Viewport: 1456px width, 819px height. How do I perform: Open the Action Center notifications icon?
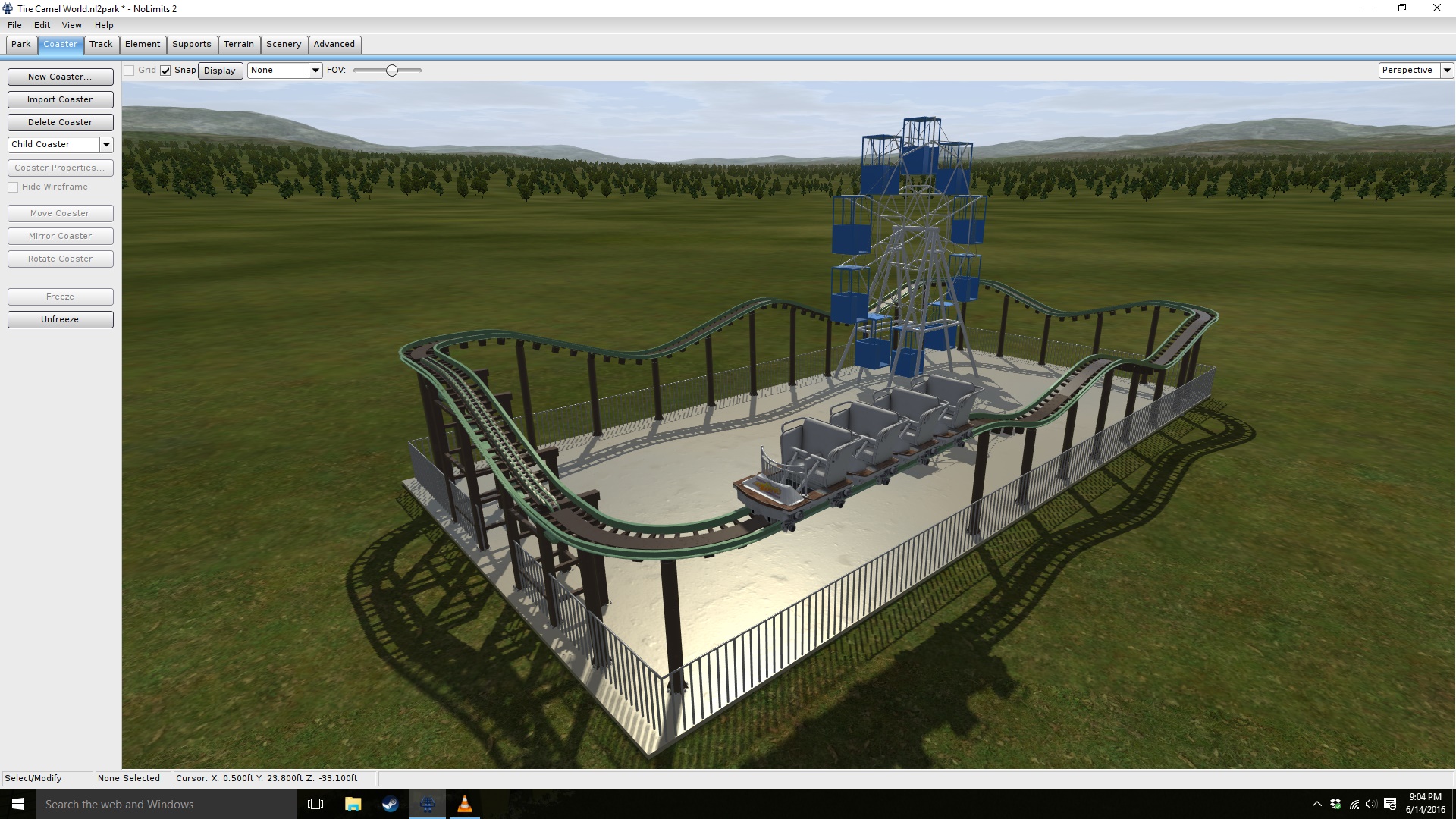click(1390, 804)
